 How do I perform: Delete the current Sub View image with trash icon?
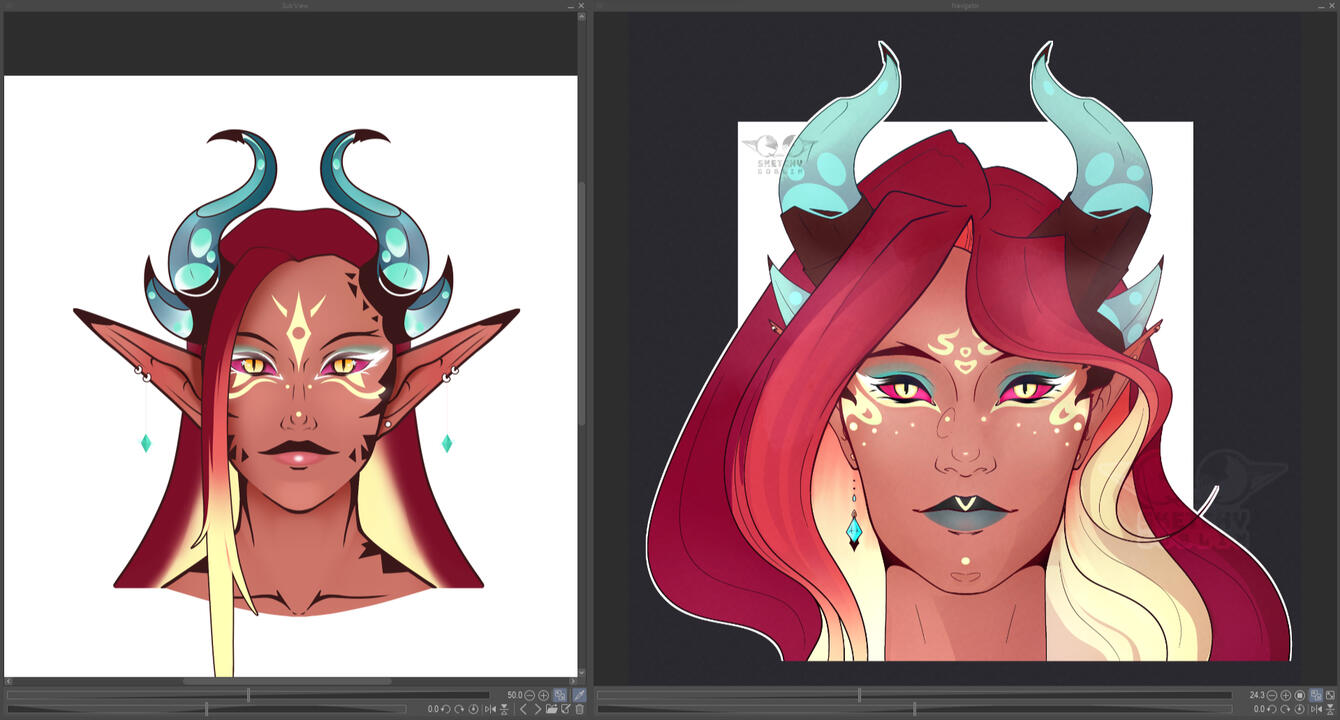579,709
